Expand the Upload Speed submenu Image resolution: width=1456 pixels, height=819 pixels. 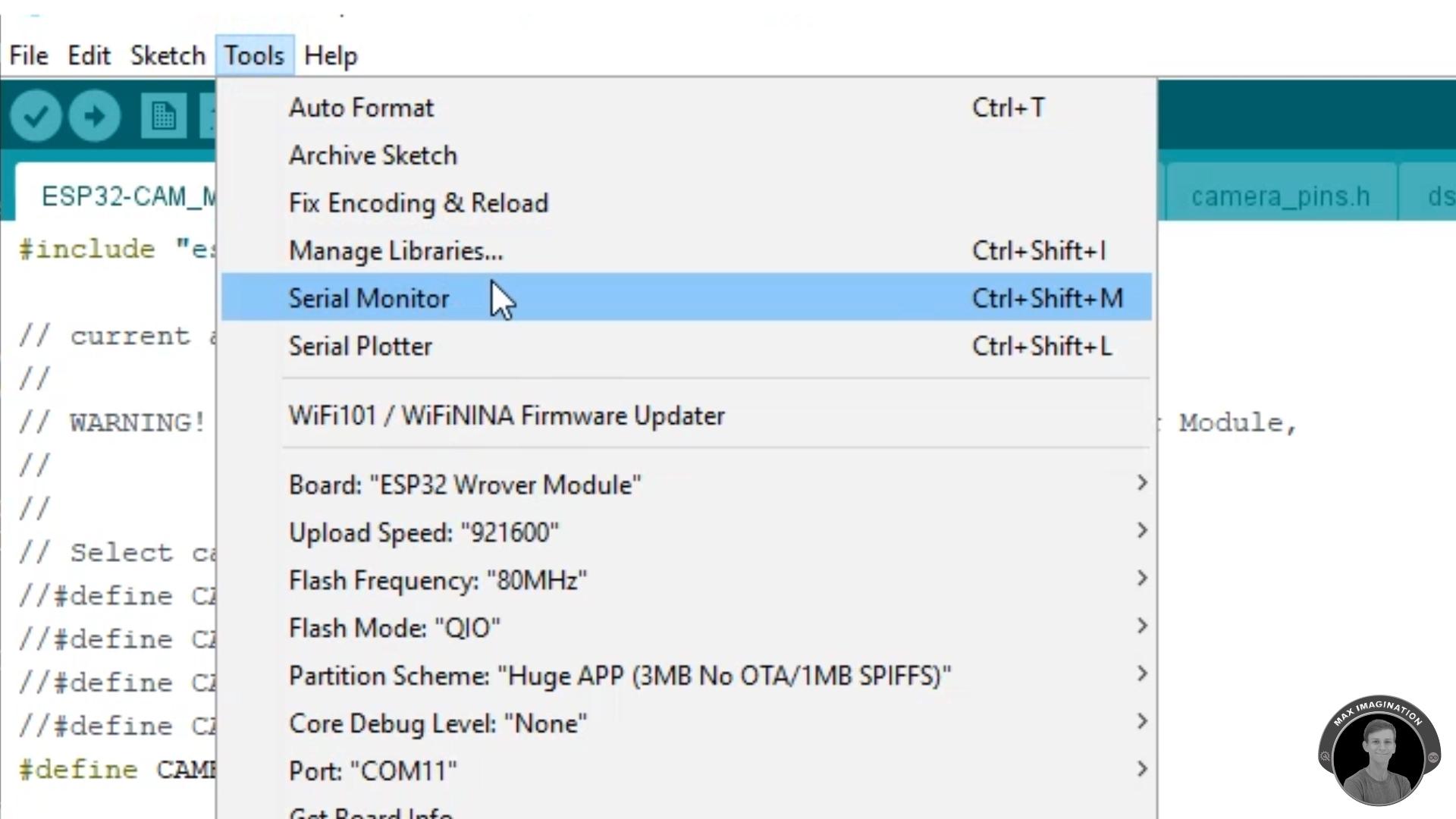[1141, 532]
